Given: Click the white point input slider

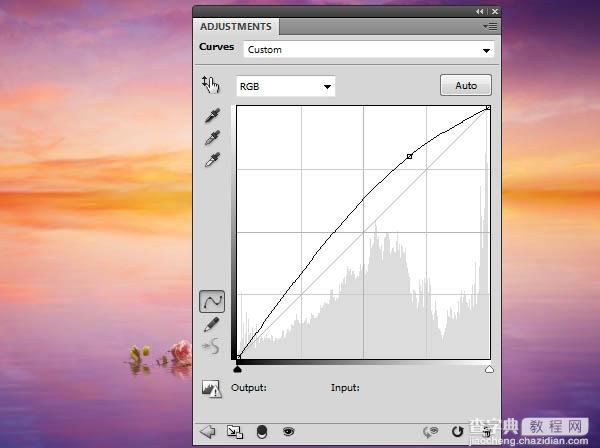Looking at the screenshot, I should [x=489, y=369].
